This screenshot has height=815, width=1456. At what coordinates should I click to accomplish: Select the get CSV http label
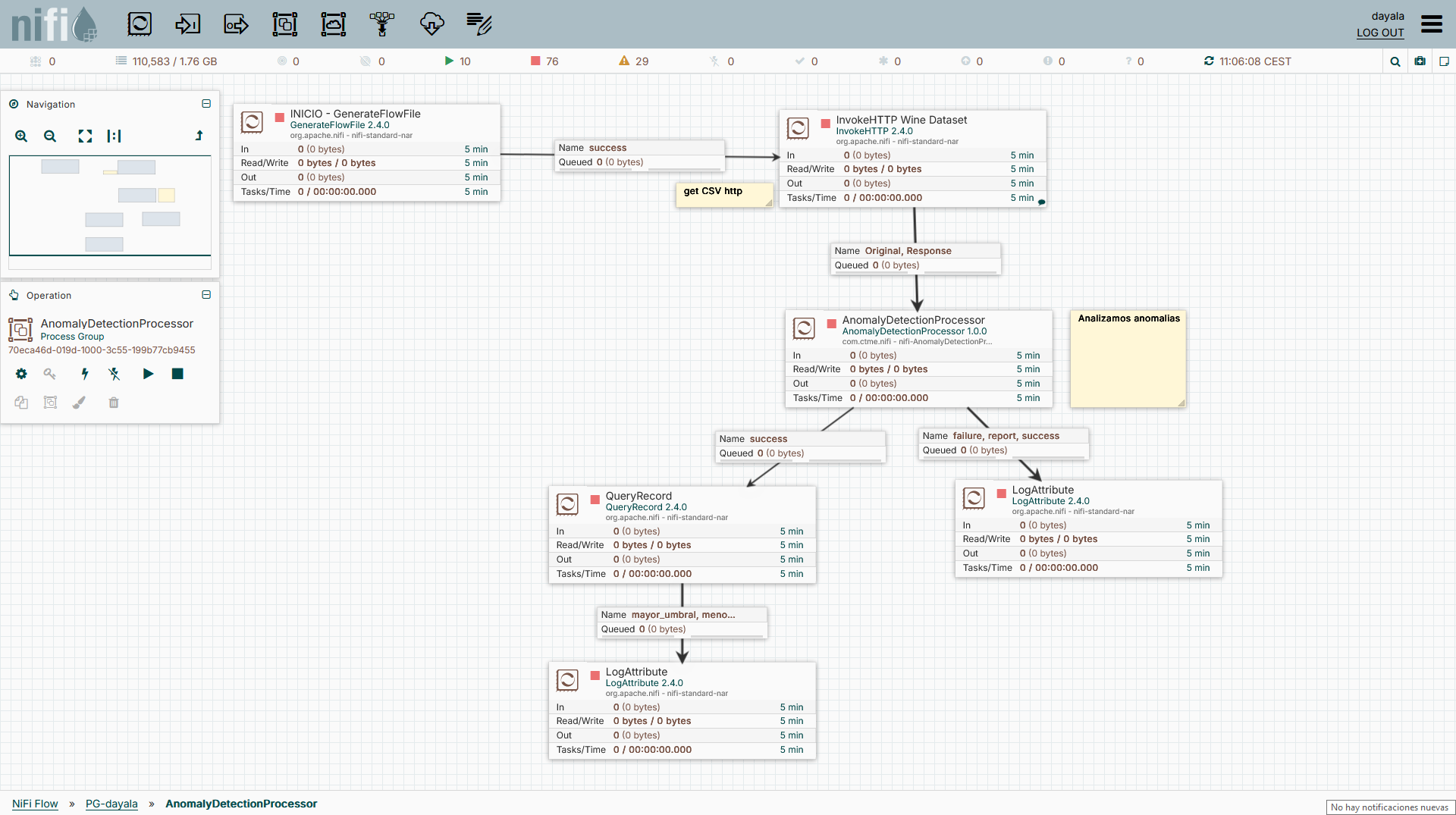coord(724,195)
